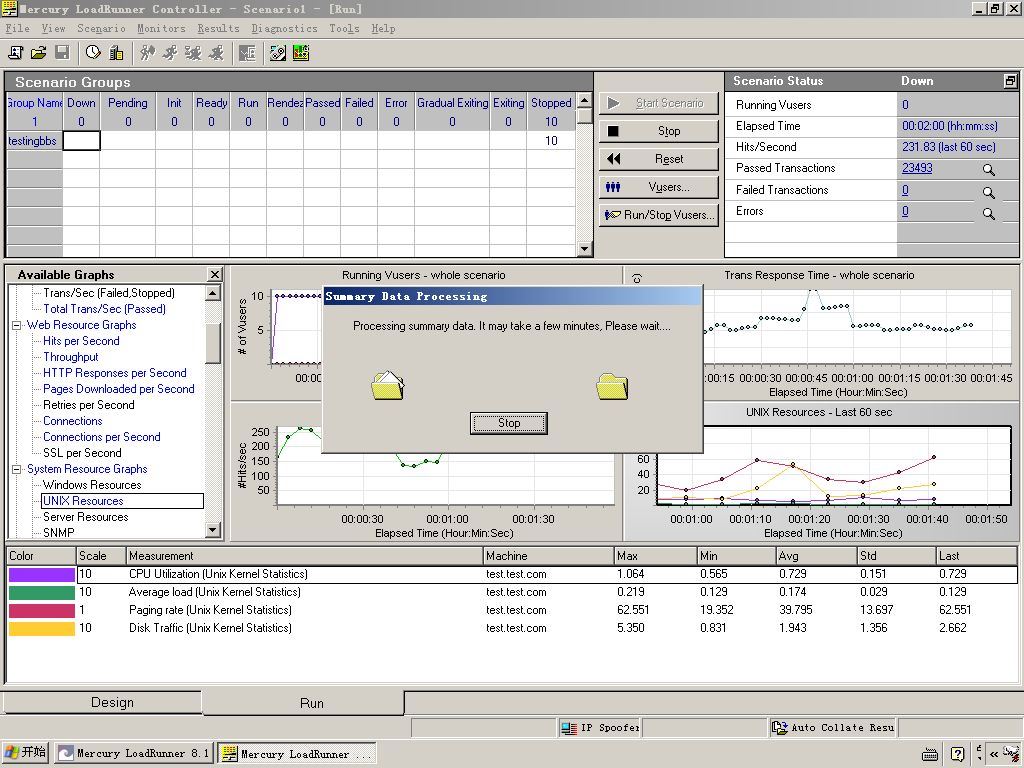1024x768 pixels.
Task: Open the Passed Transactions 23493 link
Action: [917, 168]
